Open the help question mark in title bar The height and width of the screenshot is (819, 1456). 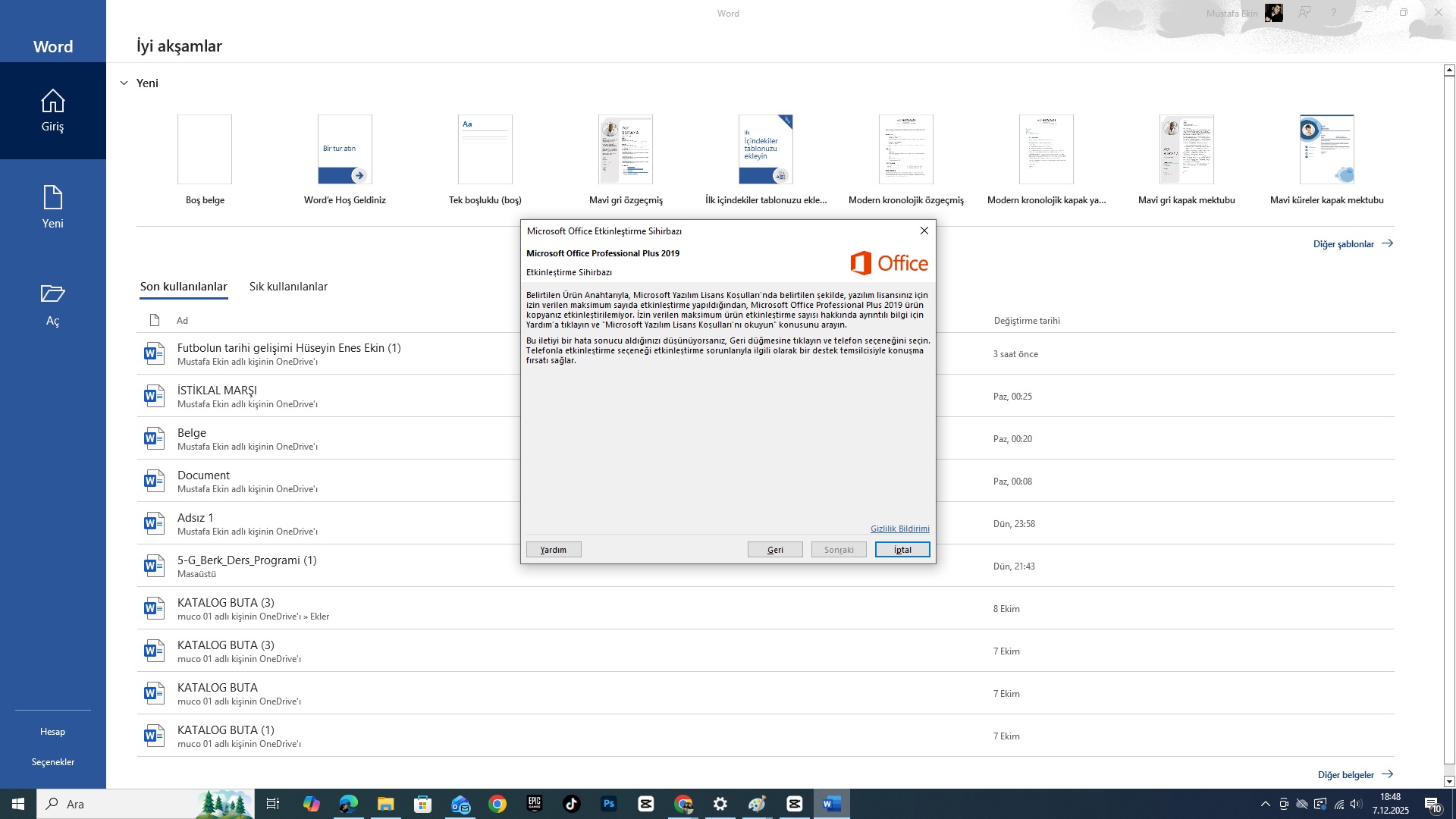[x=1333, y=13]
